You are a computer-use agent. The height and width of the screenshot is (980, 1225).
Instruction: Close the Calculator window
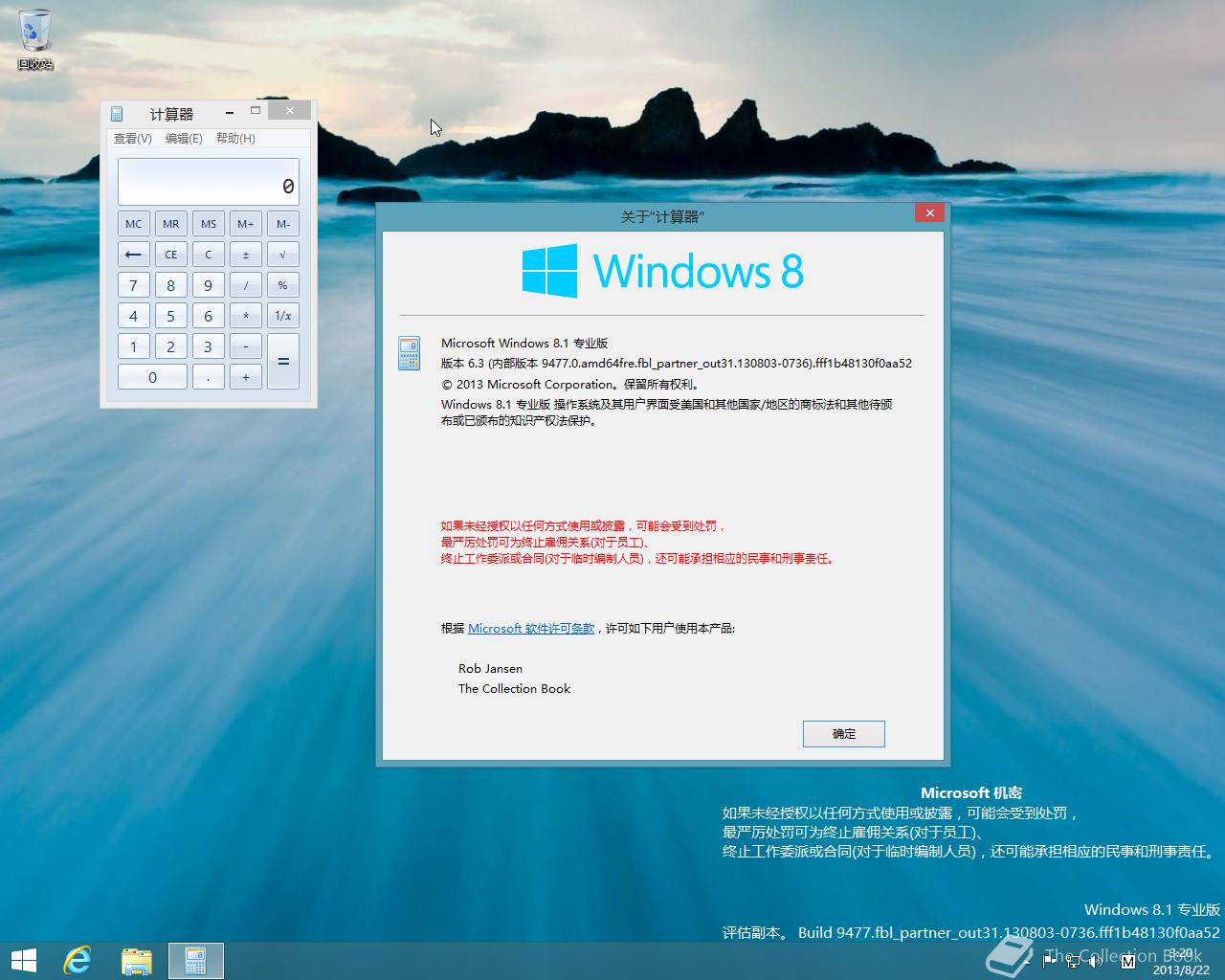[289, 111]
